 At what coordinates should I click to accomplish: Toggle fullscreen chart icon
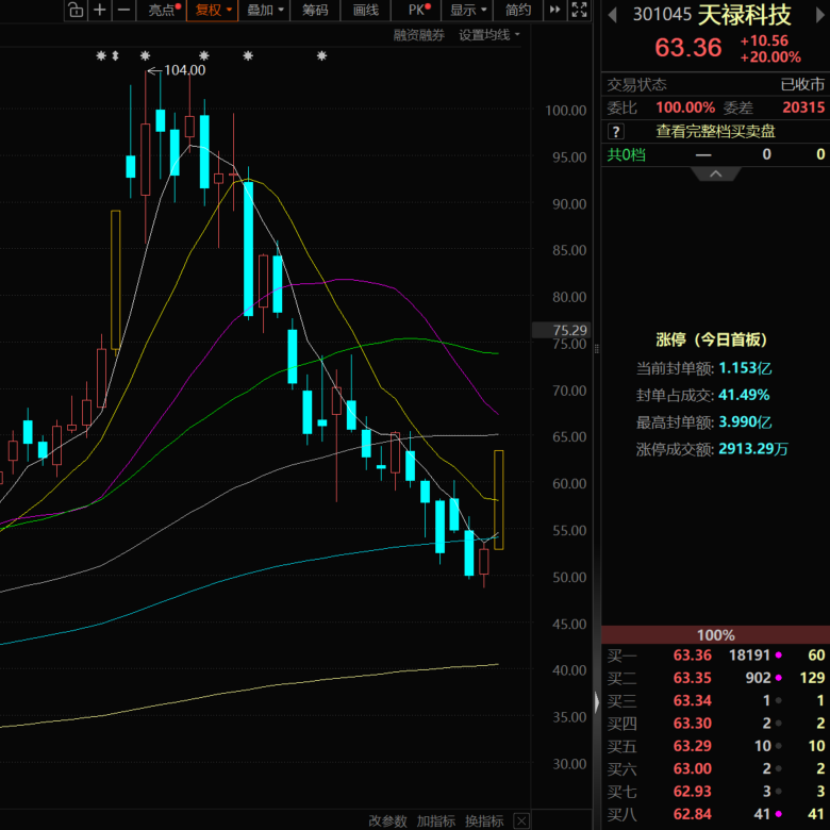(580, 10)
